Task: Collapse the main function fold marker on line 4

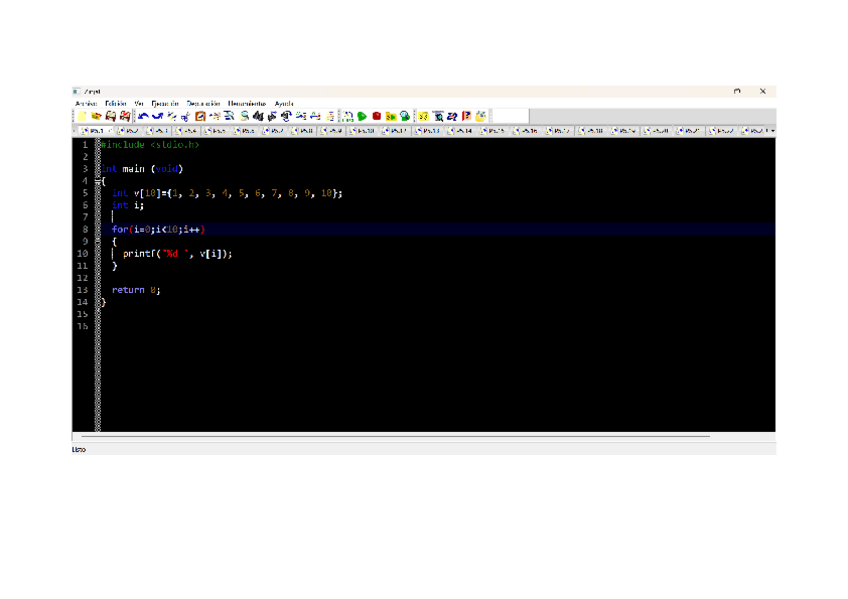Action: point(98,181)
